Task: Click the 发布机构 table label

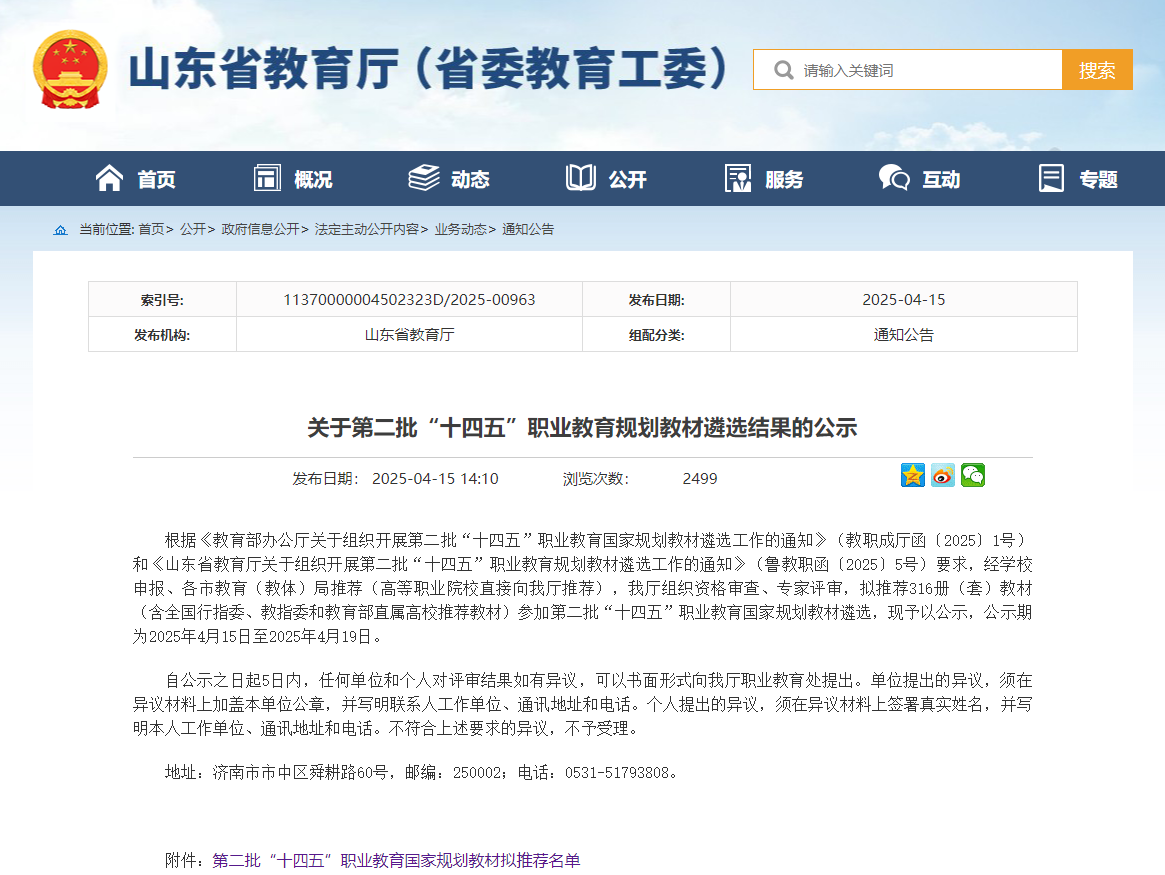Action: tap(162, 335)
